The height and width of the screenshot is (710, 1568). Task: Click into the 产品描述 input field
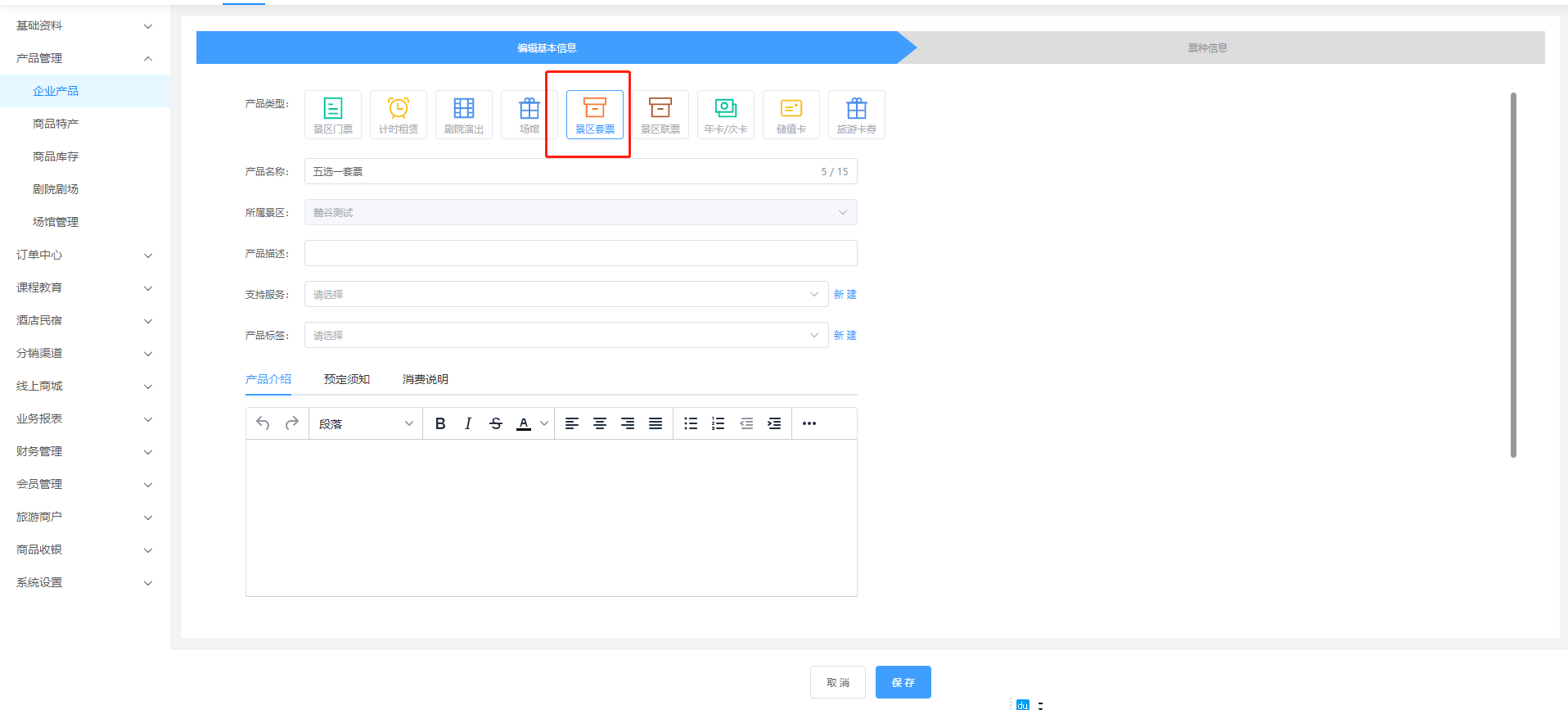(x=580, y=253)
